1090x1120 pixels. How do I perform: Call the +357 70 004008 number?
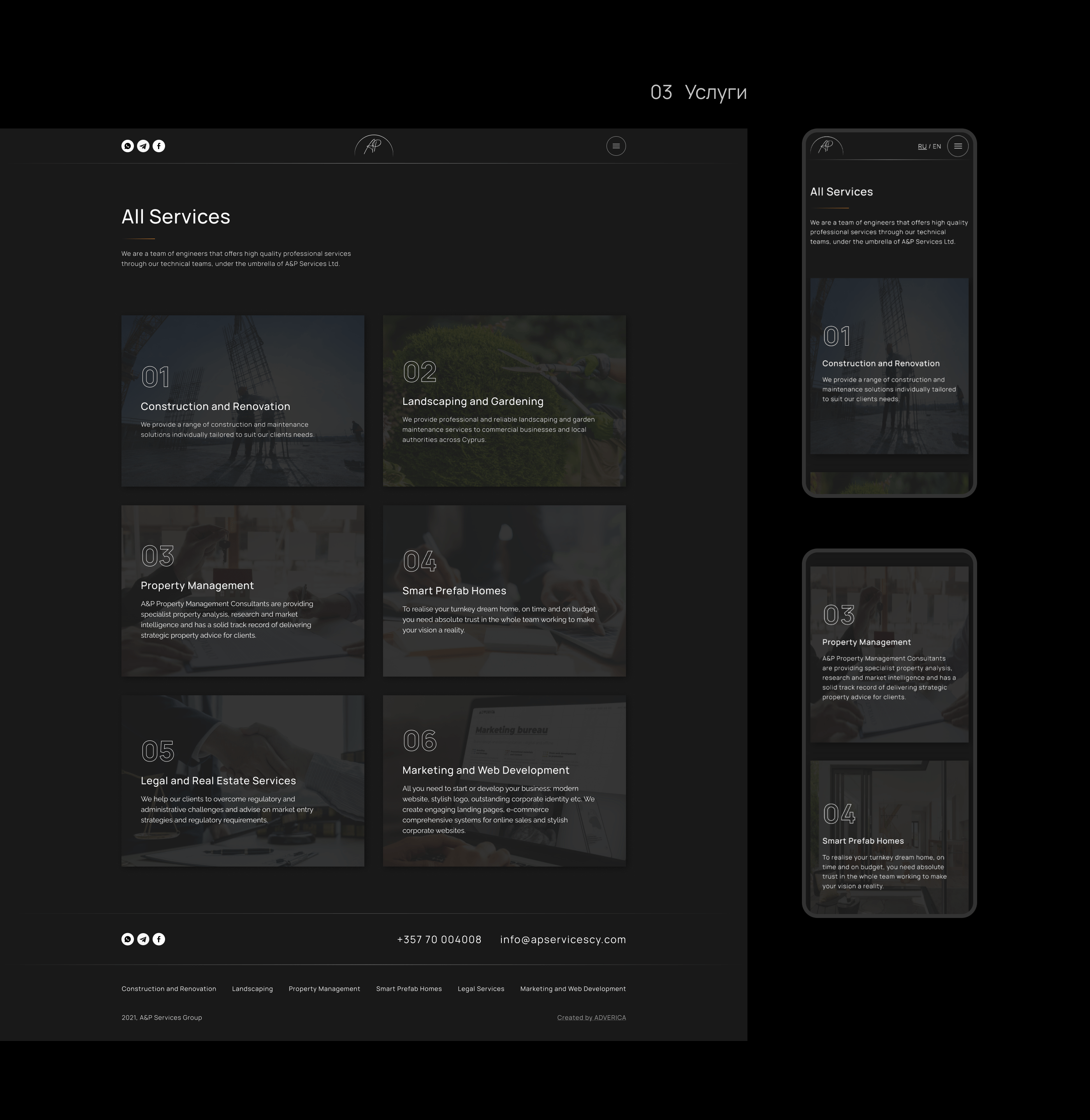point(439,940)
